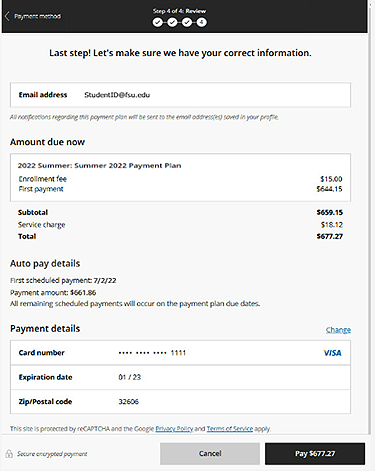Click the secure payment lock icon
The height and width of the screenshot is (471, 375).
tap(9, 453)
